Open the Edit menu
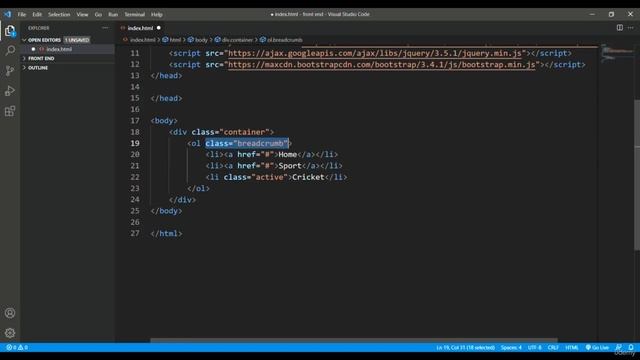640x360 pixels. [37, 14]
